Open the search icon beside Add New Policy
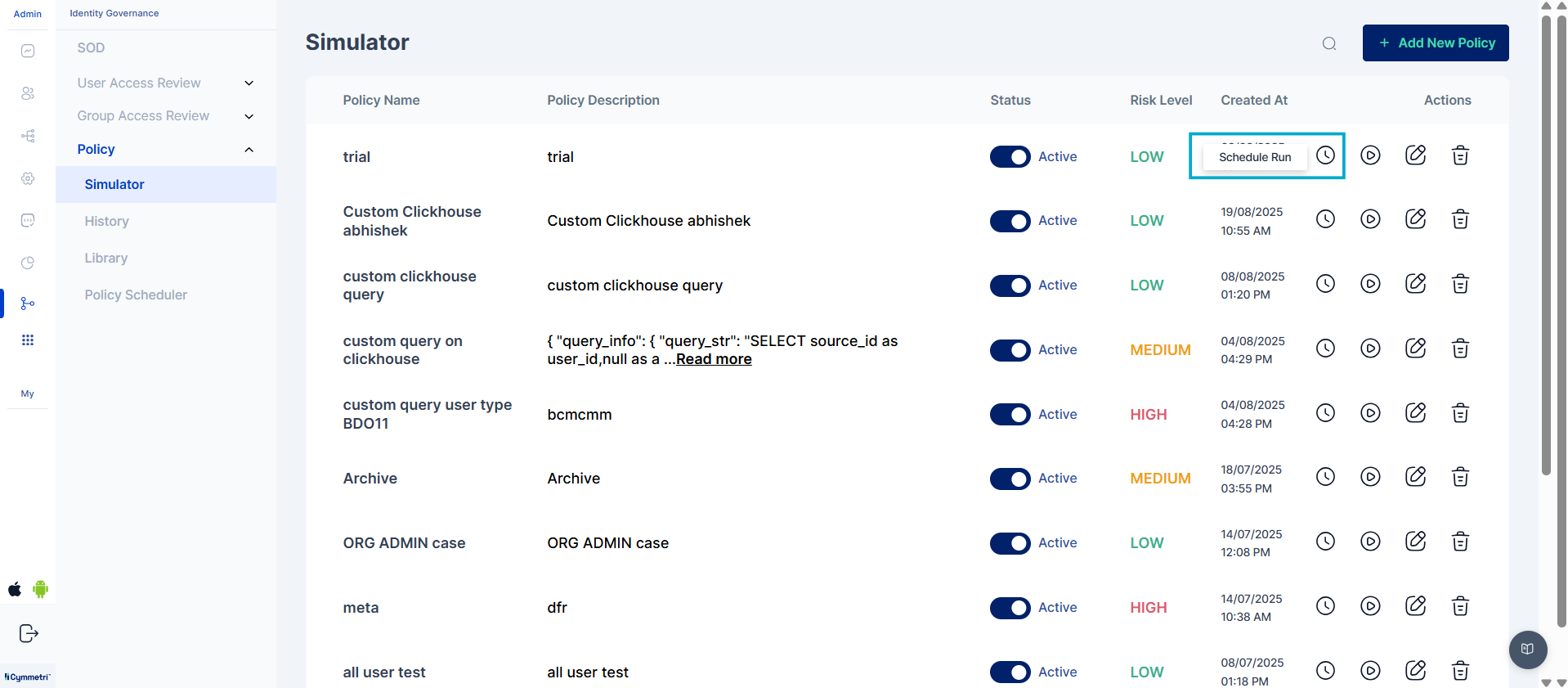The width and height of the screenshot is (1568, 688). pyautogui.click(x=1329, y=43)
